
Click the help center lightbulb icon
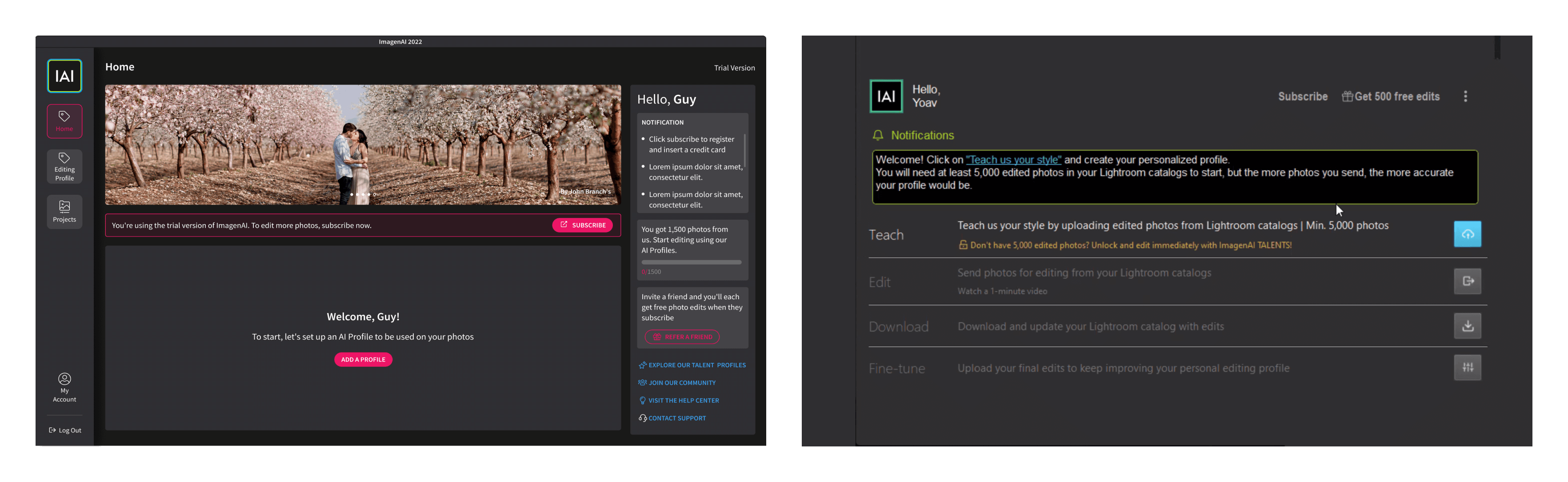click(x=642, y=400)
